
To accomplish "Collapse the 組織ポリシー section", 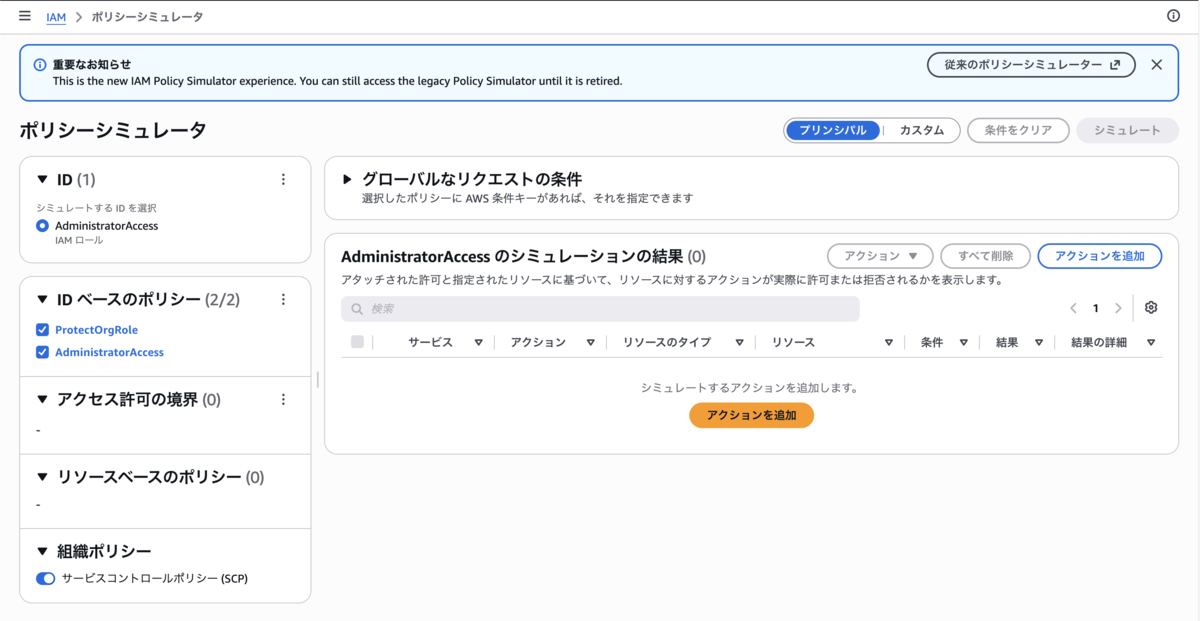I will [42, 551].
